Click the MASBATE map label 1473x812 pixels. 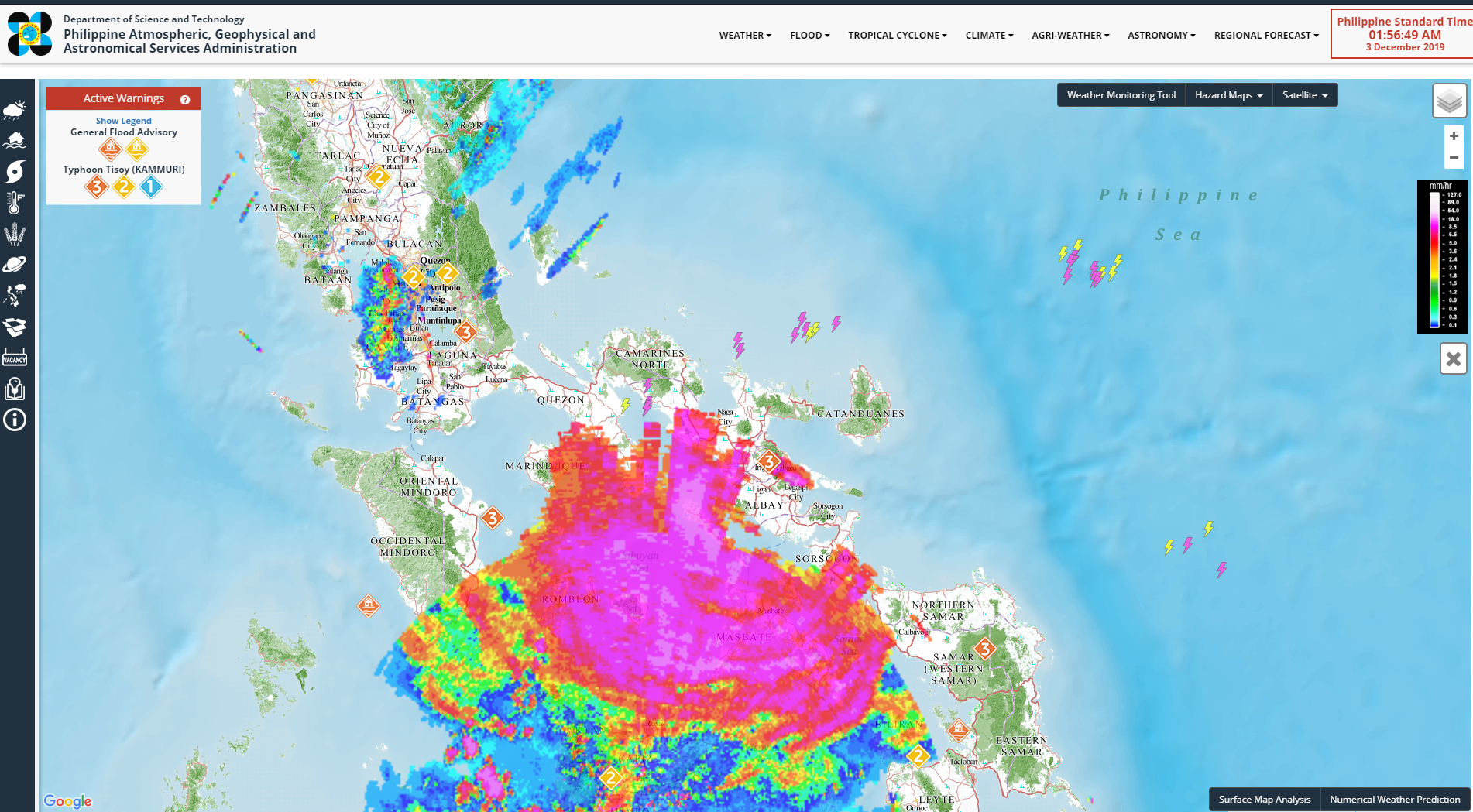tap(744, 637)
